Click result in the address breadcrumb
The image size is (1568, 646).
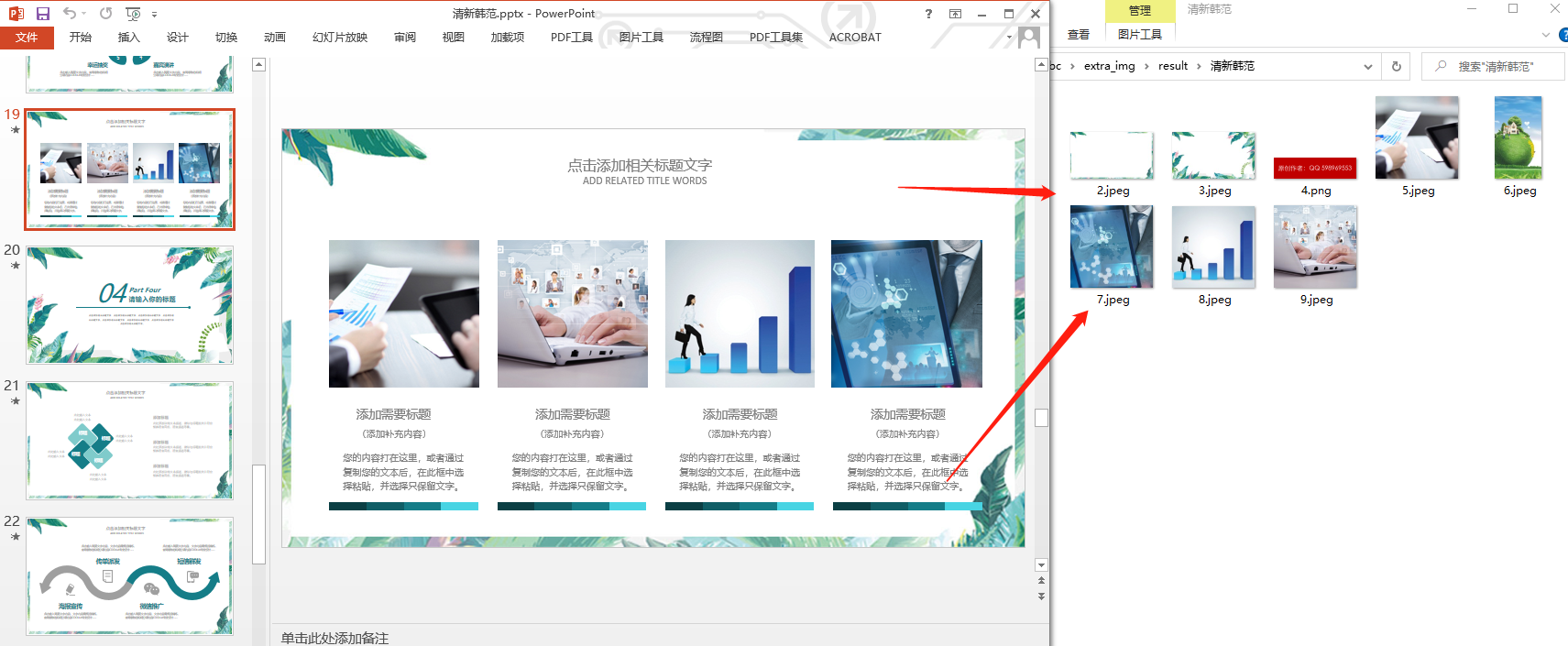pyautogui.click(x=1173, y=66)
